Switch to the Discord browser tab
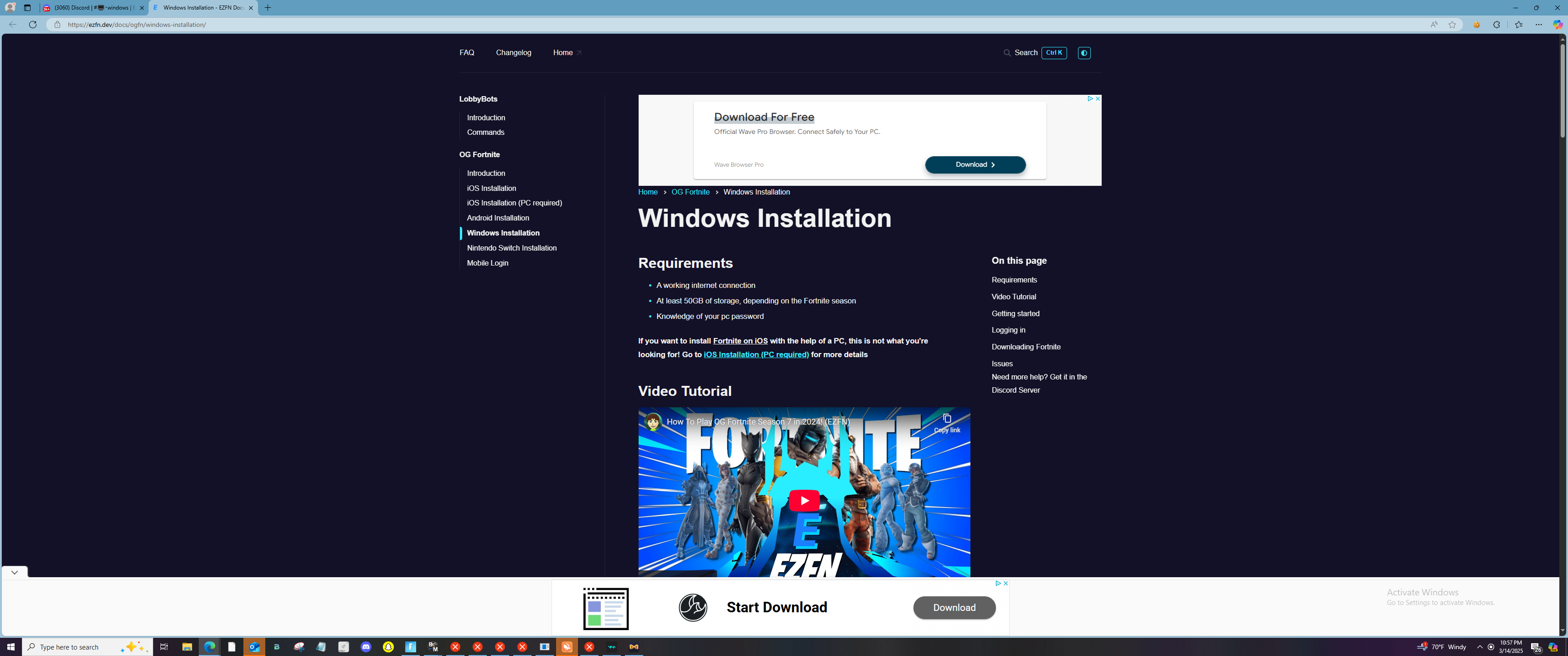Viewport: 1568px width, 656px height. point(91,8)
